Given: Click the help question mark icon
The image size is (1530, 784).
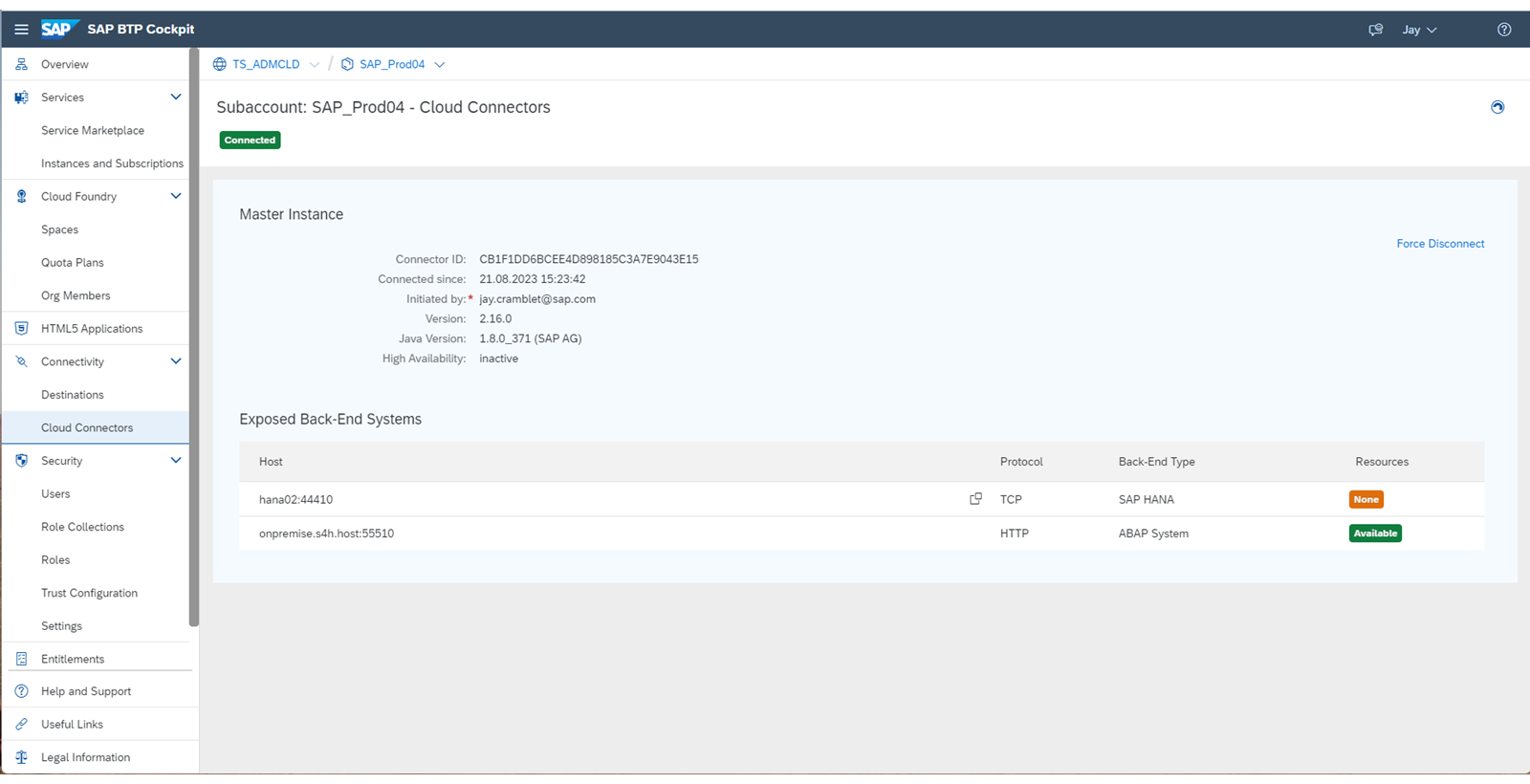Looking at the screenshot, I should (1504, 30).
